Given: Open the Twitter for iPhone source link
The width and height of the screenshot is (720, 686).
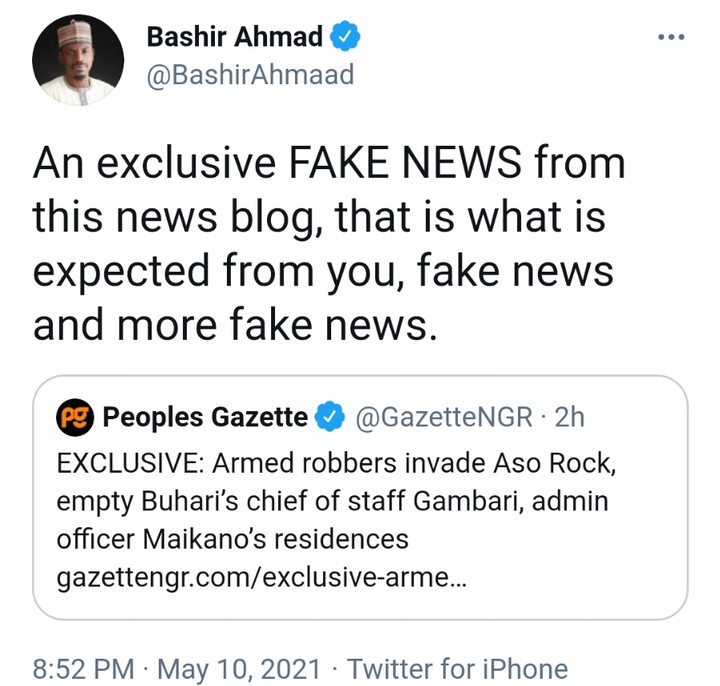Looking at the screenshot, I should tap(457, 668).
